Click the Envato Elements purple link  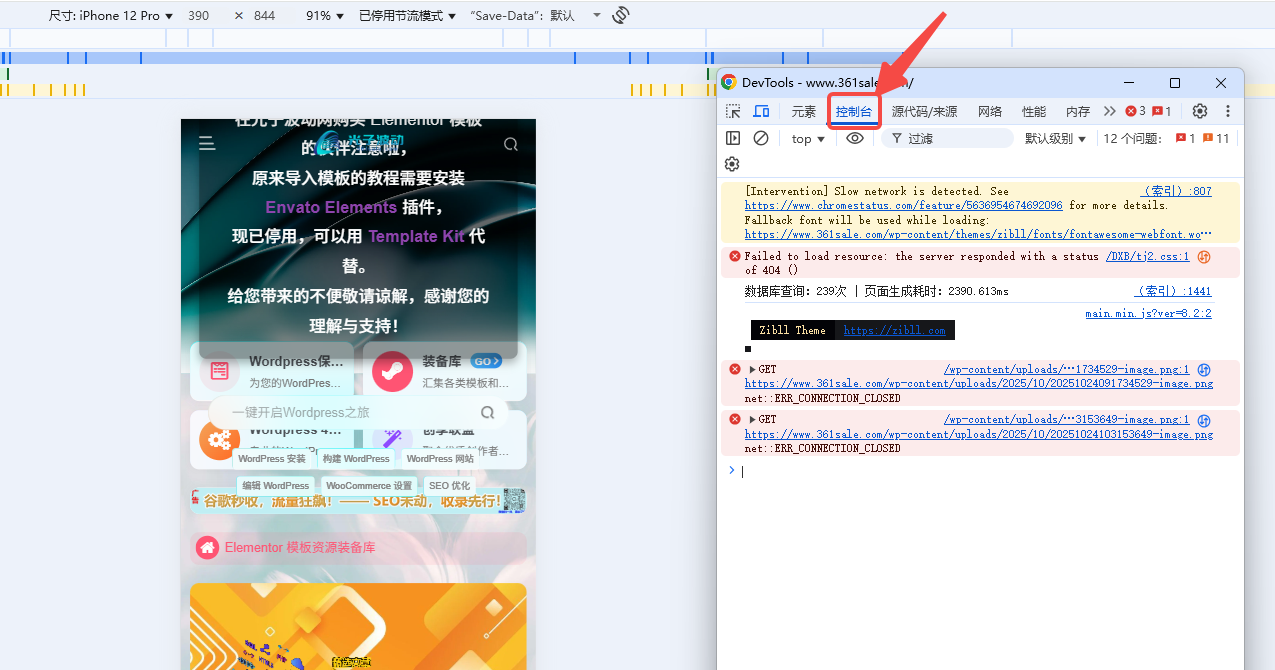[x=331, y=207]
